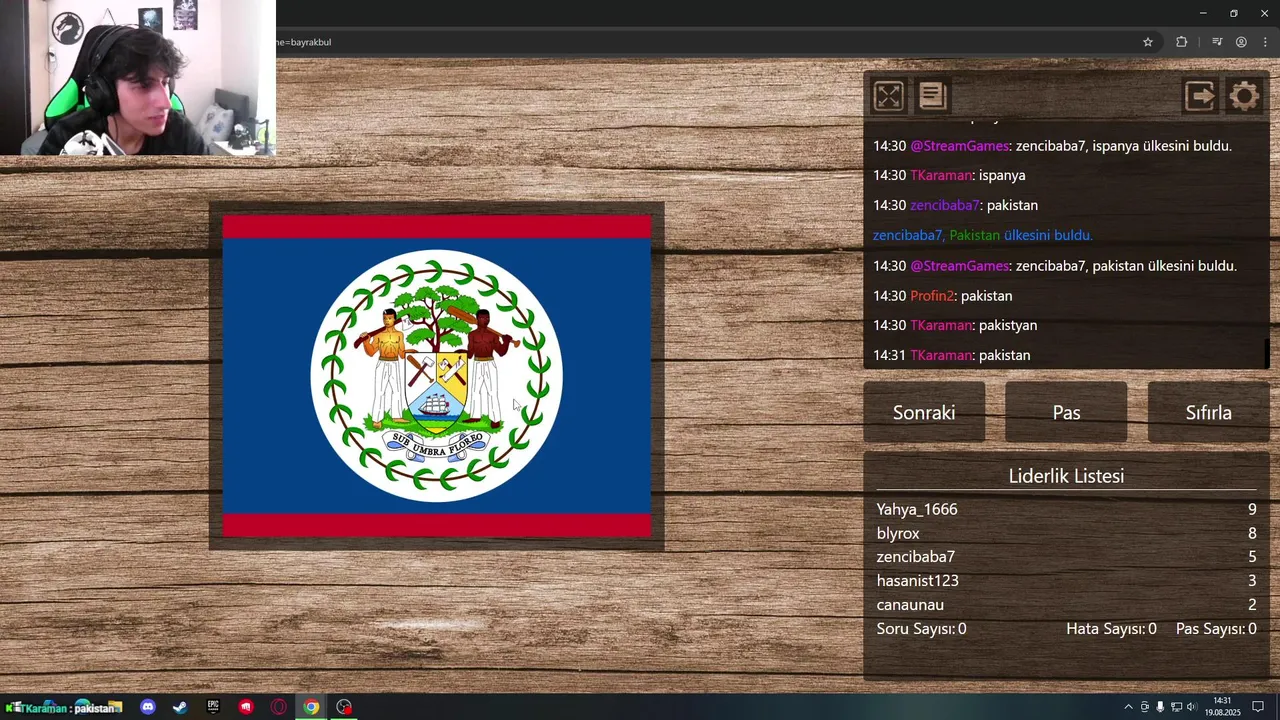1280x720 pixels.
Task: Open Chrome extensions puzzle icon
Action: [x=1182, y=42]
